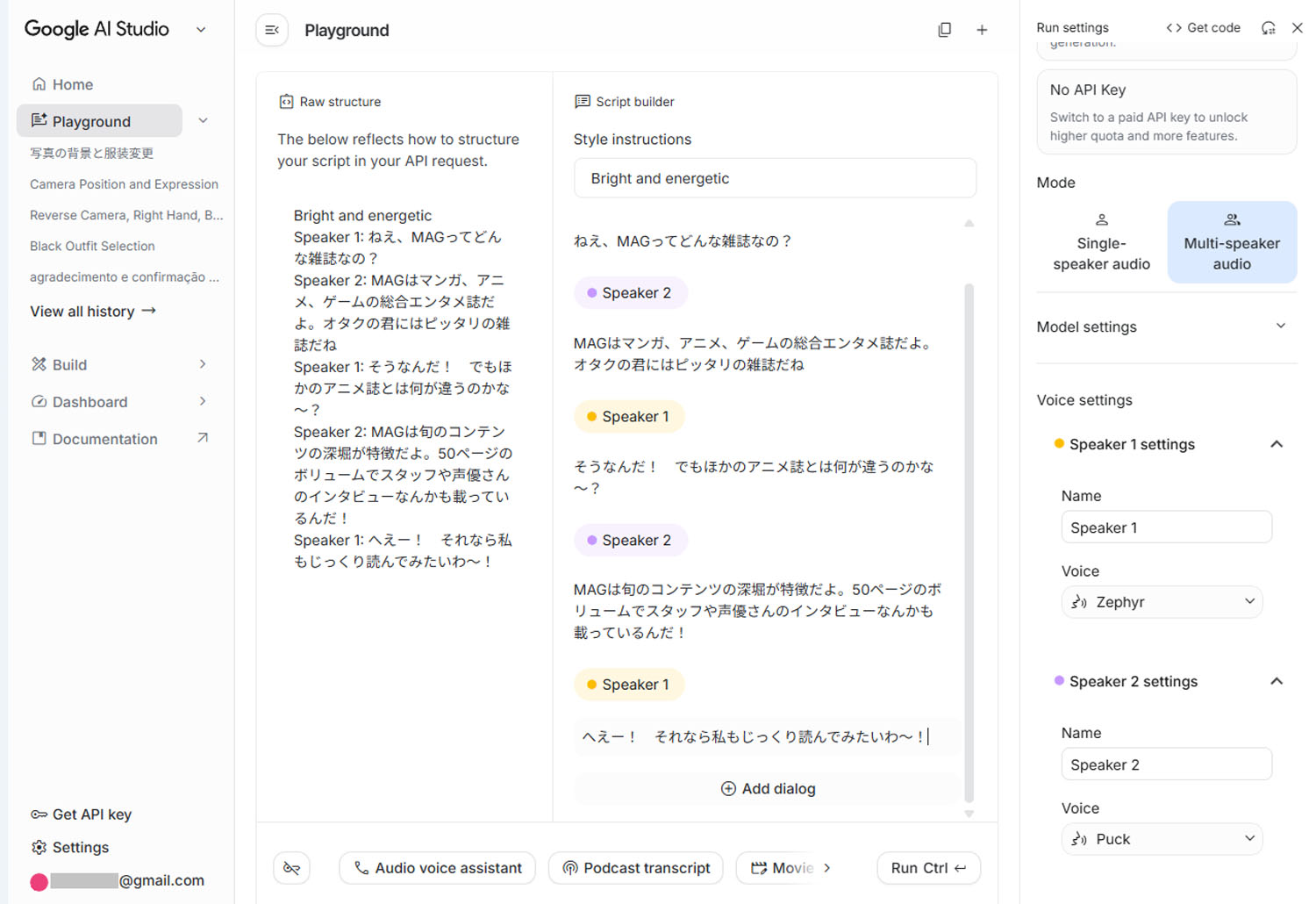The width and height of the screenshot is (1316, 904).
Task: Copy the prompt with the copy icon
Action: point(944,29)
